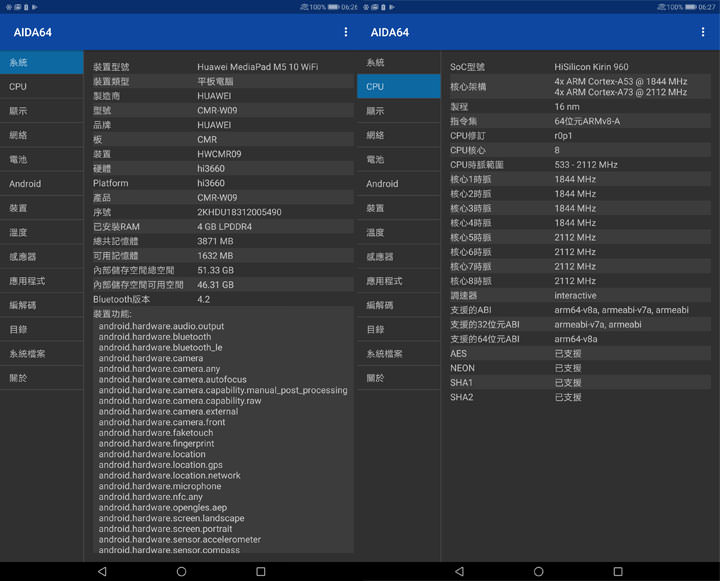Tap android.hardware.nfc.any feature line

[151, 497]
